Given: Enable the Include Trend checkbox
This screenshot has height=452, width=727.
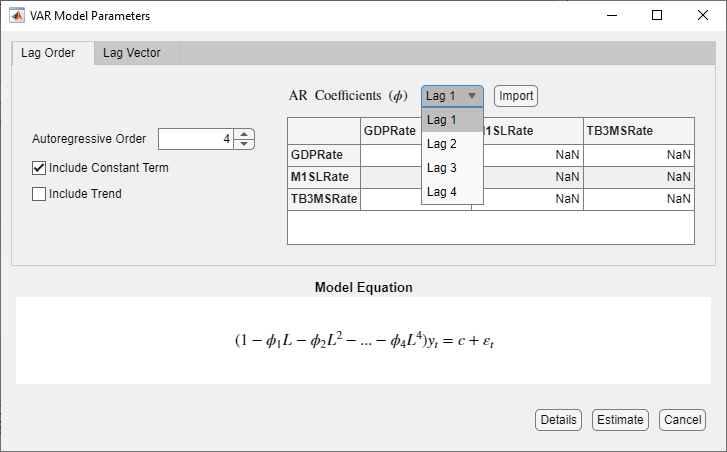Looking at the screenshot, I should coord(39,194).
